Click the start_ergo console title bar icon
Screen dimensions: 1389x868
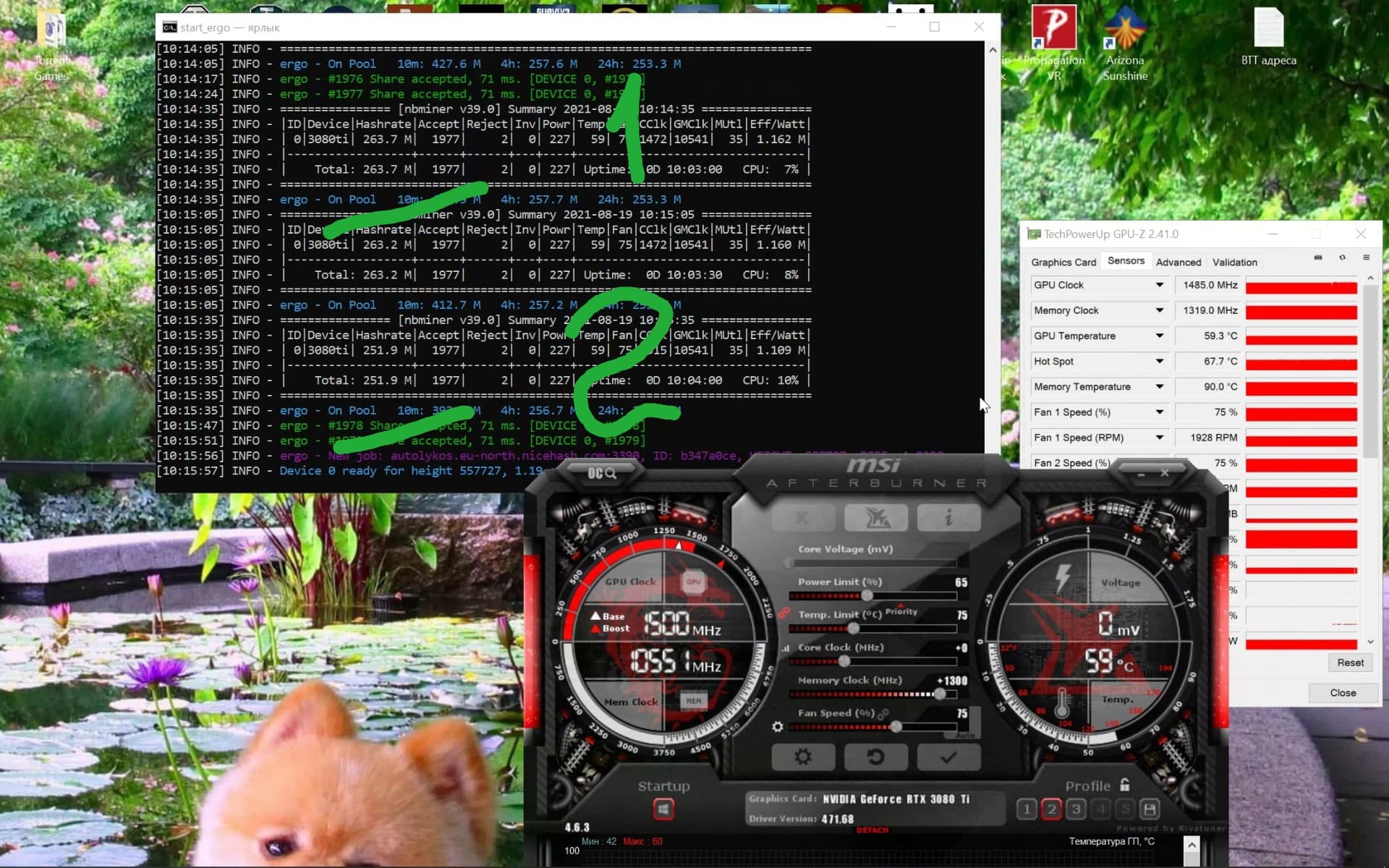tap(169, 27)
